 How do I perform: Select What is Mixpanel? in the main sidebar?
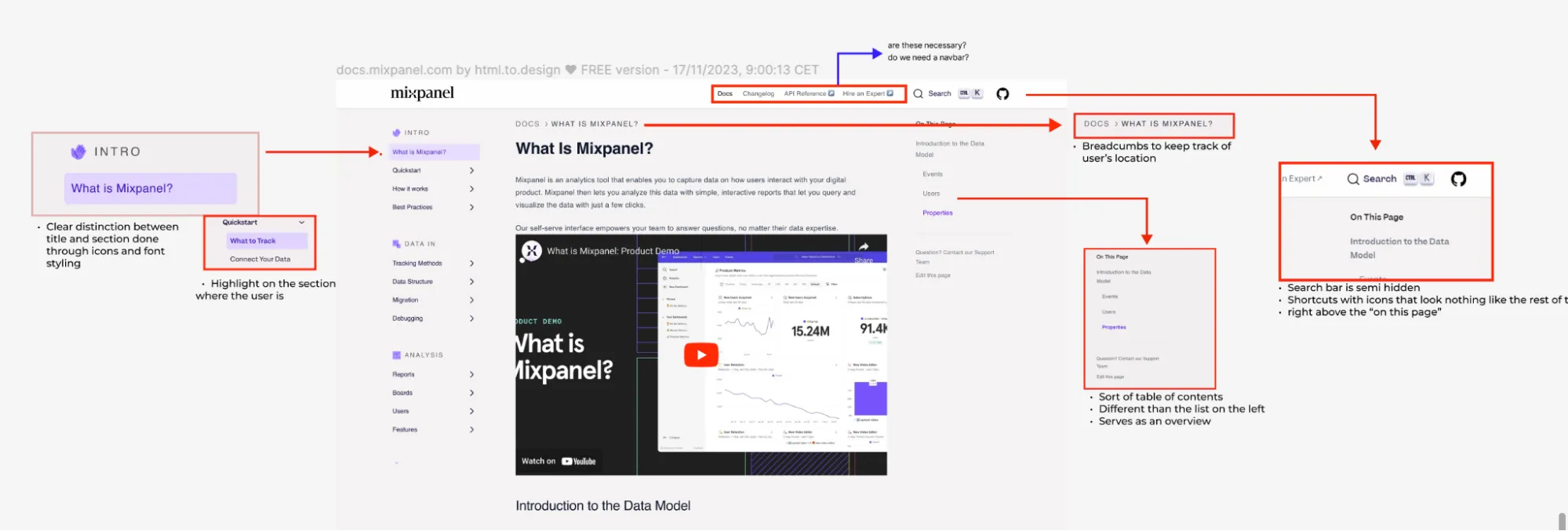[435, 152]
